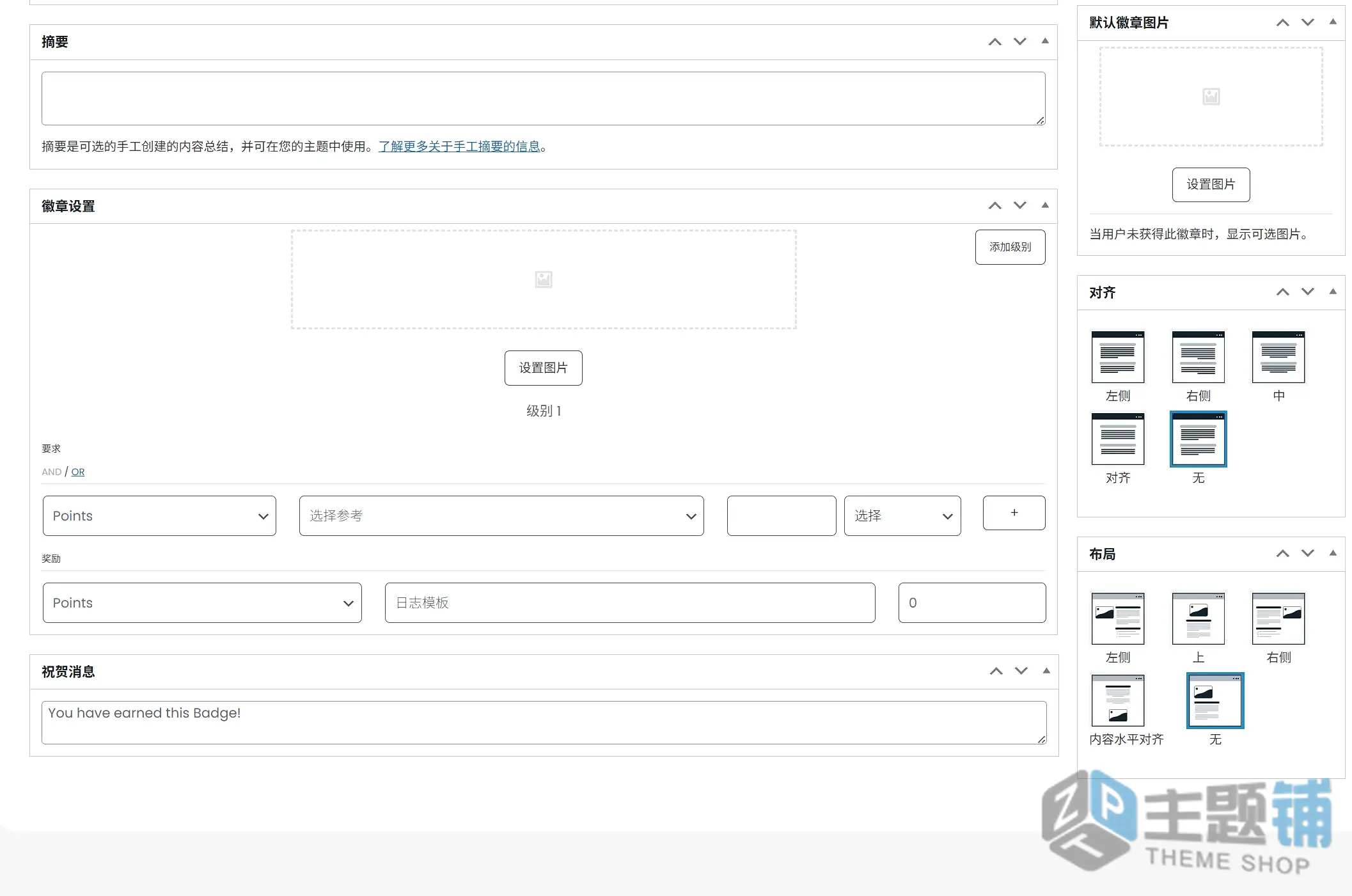Click the AND logic text
The height and width of the screenshot is (896, 1352).
(52, 472)
